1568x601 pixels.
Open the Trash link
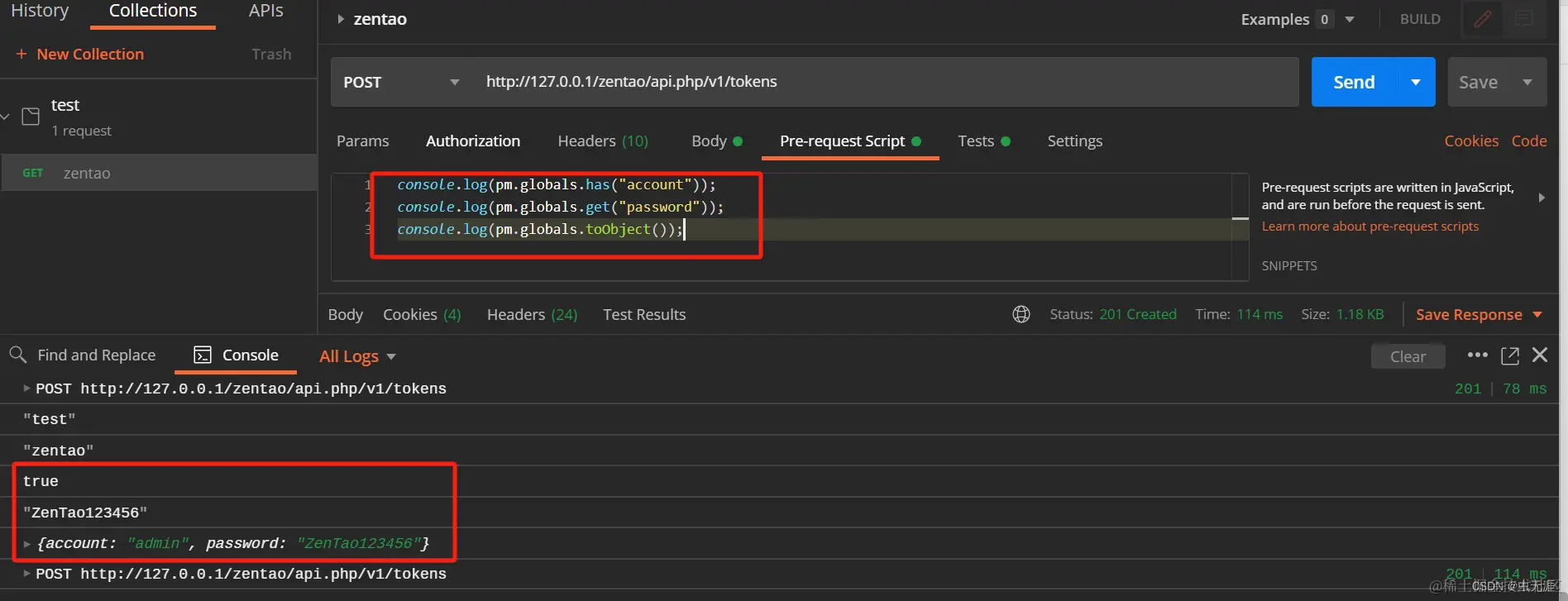(271, 54)
